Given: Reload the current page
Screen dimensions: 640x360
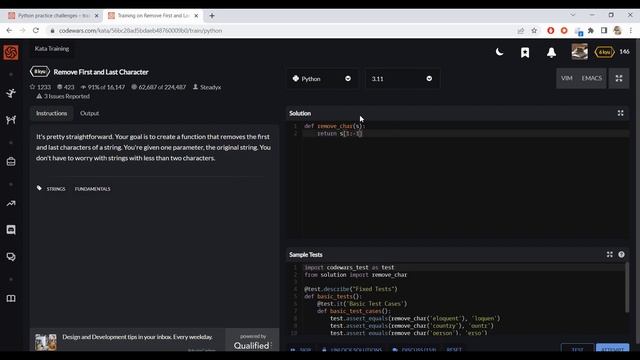Looking at the screenshot, I should (36, 30).
